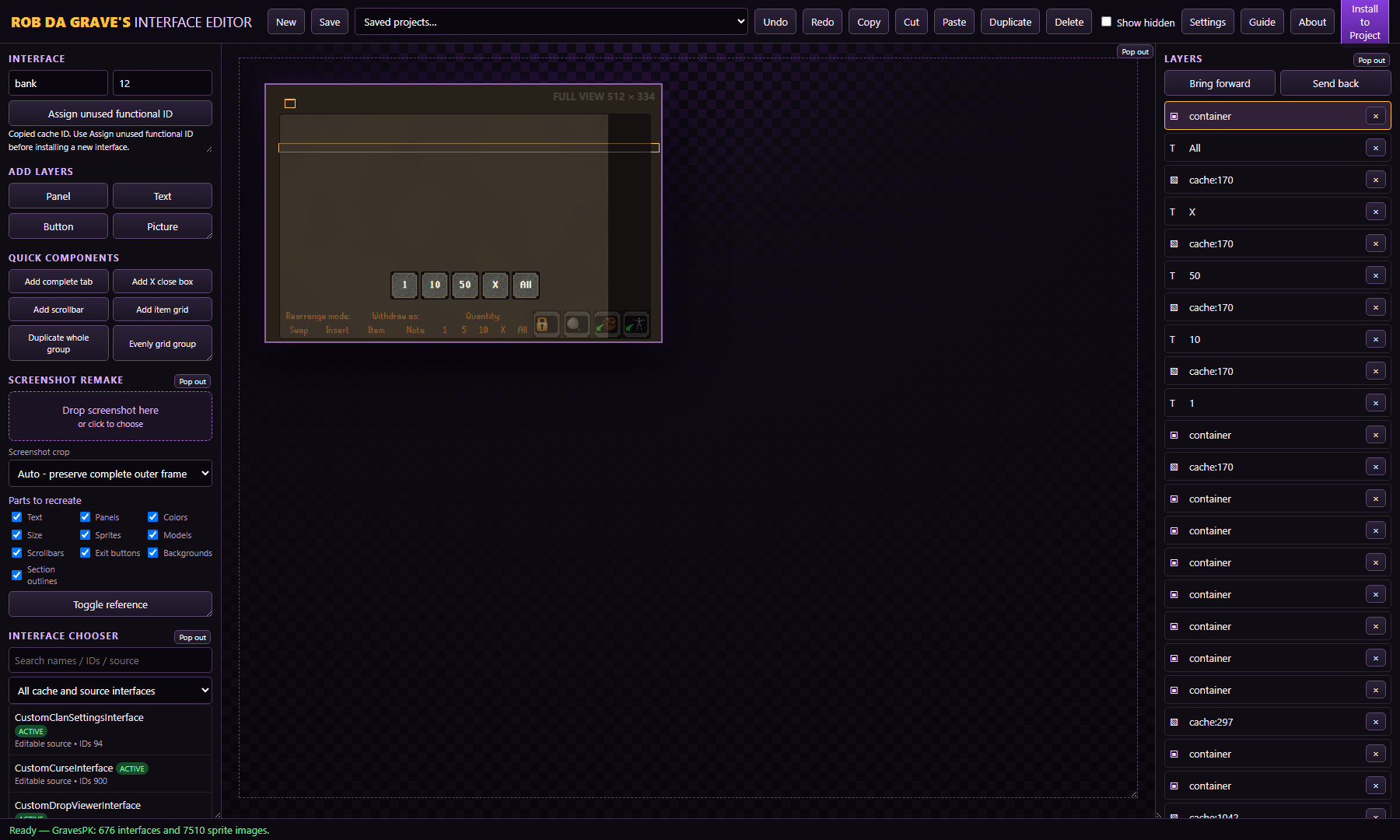Open the Screenshot crop dropdown
The width and height of the screenshot is (1400, 840).
110,474
